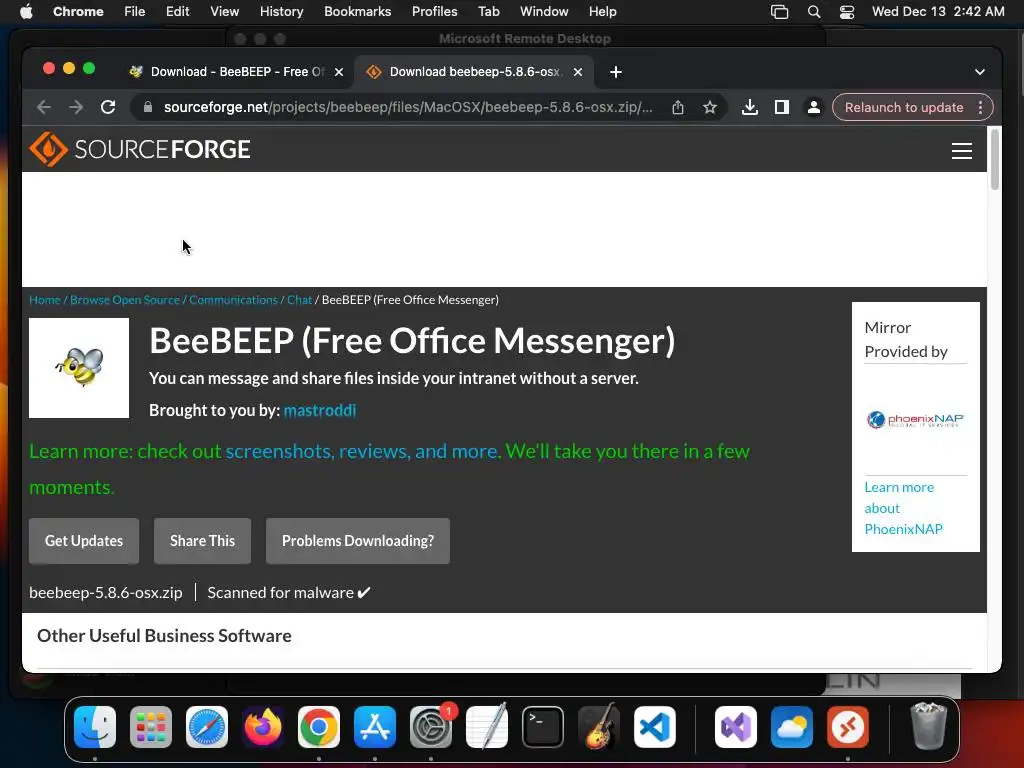Screen dimensions: 1024x768
Task: Open the Profiles menu
Action: point(434,12)
